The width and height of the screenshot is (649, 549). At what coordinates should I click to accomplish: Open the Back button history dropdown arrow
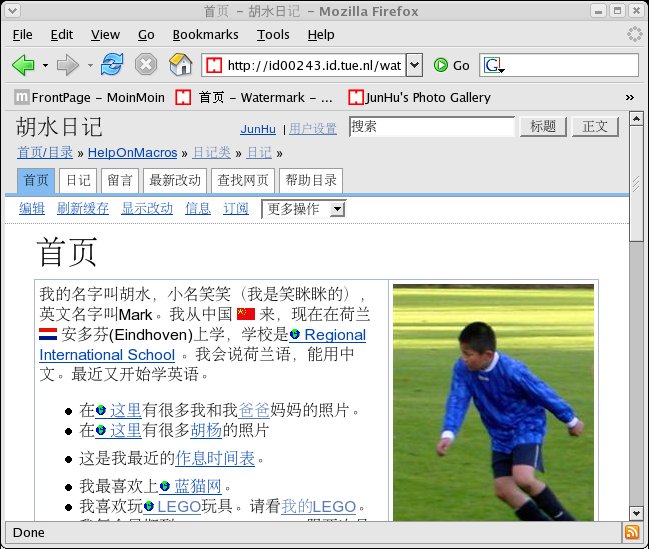click(x=45, y=65)
